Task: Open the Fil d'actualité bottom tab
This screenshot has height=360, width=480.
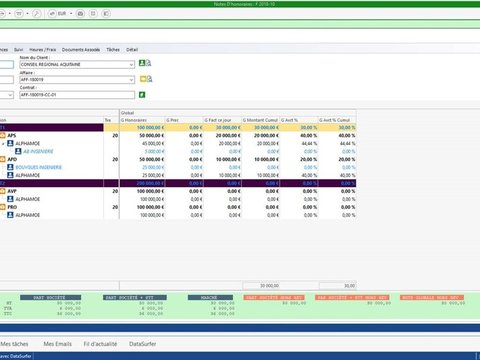Action: tap(100, 344)
